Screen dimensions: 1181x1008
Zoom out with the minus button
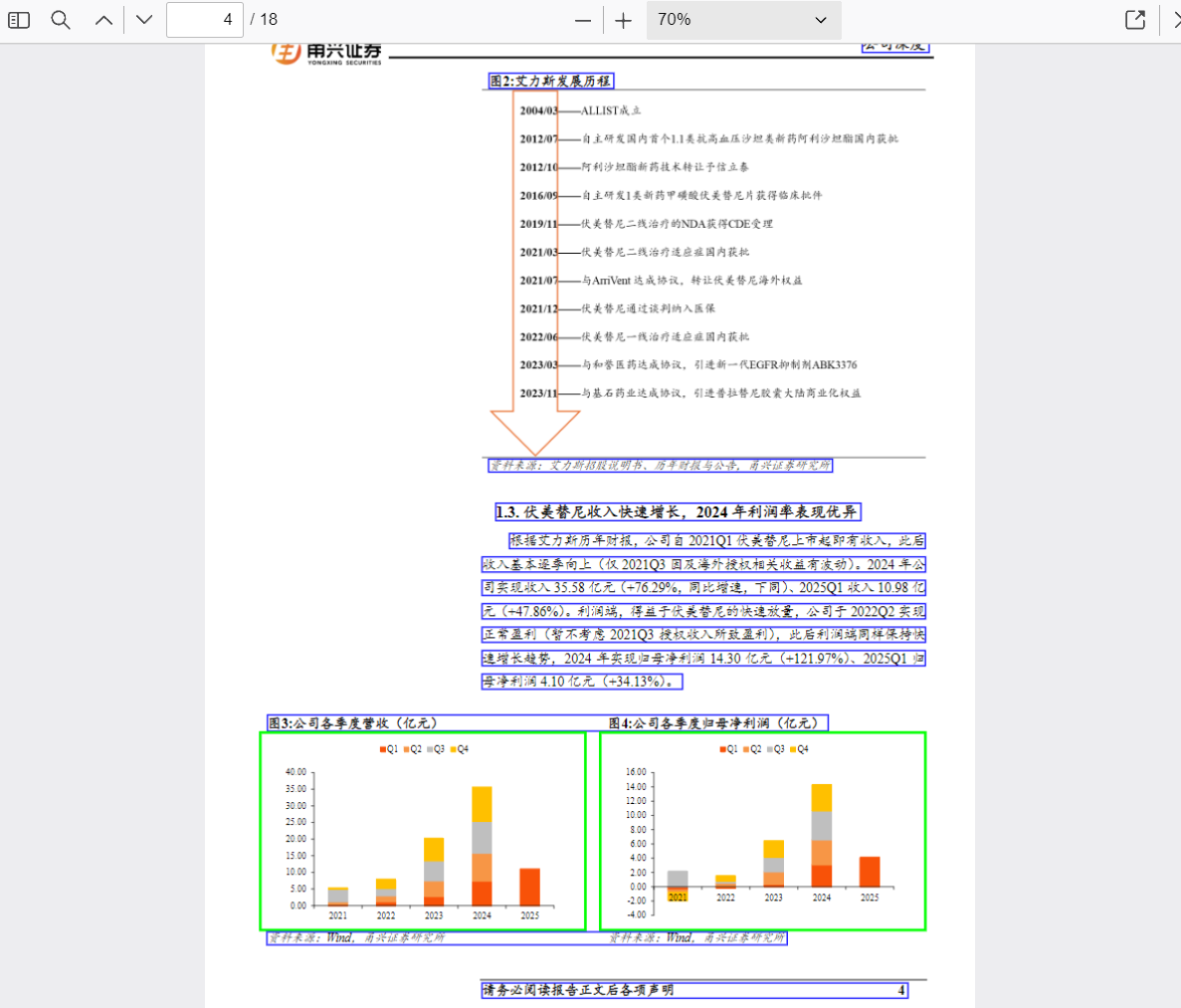pos(582,21)
